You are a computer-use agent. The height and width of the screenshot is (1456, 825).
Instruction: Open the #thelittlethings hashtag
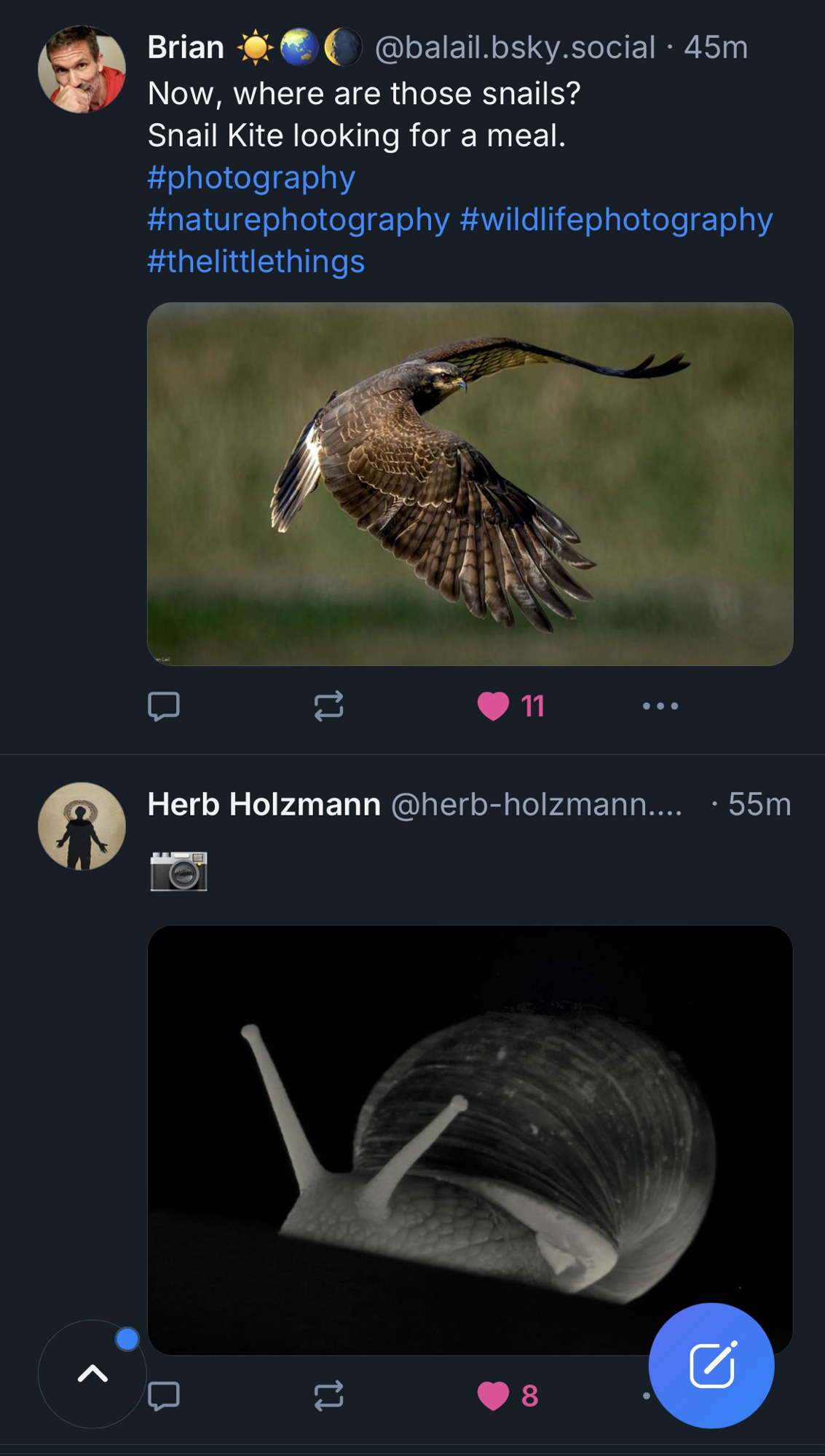click(256, 261)
